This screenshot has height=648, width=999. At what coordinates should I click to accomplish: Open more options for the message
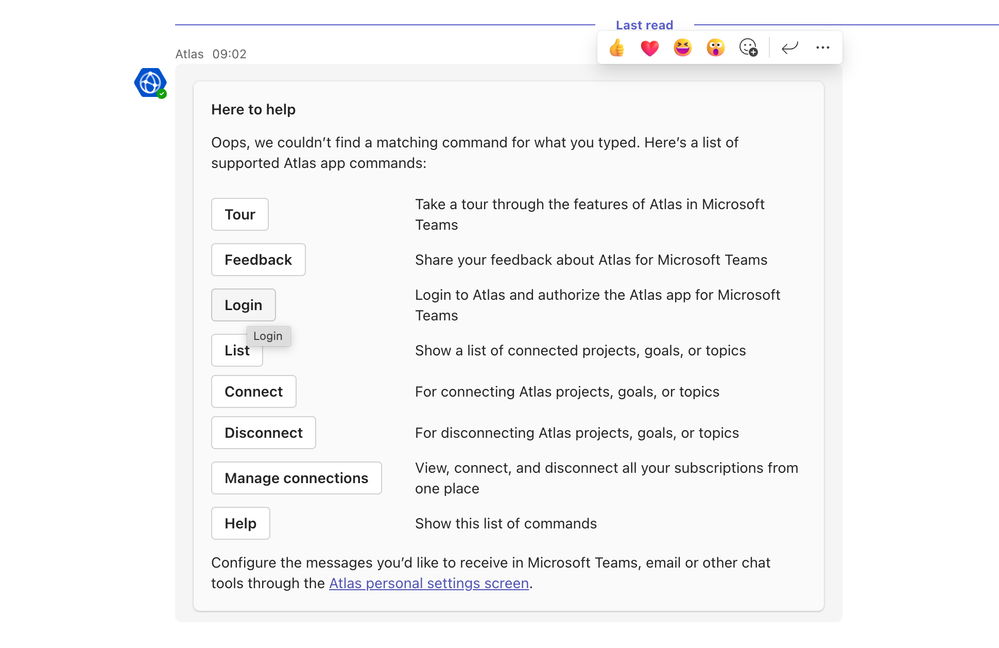click(823, 48)
